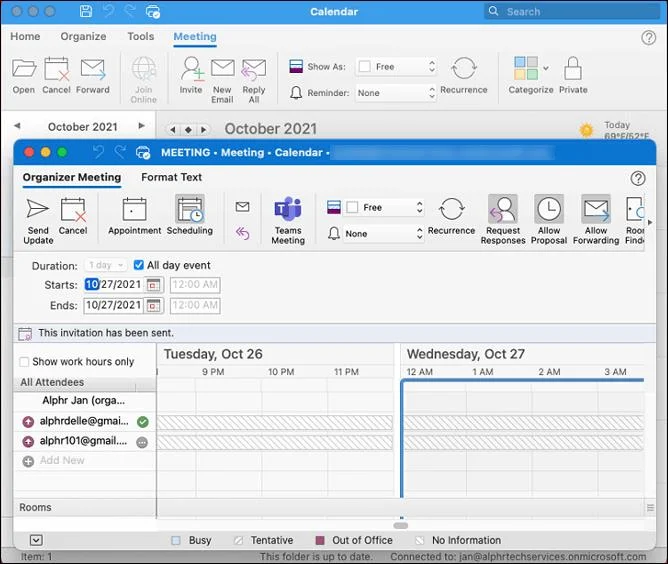Open Starts date calendar picker

(154, 285)
